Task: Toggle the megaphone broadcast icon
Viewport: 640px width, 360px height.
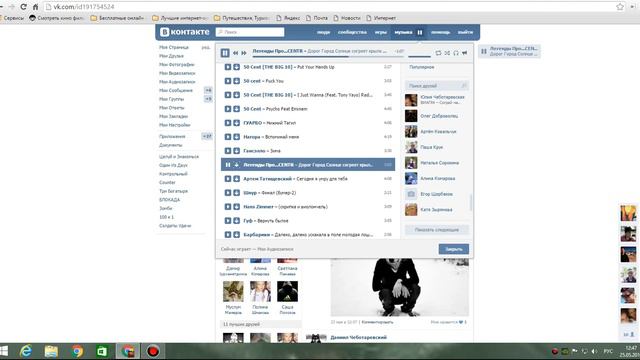Action: click(x=464, y=53)
